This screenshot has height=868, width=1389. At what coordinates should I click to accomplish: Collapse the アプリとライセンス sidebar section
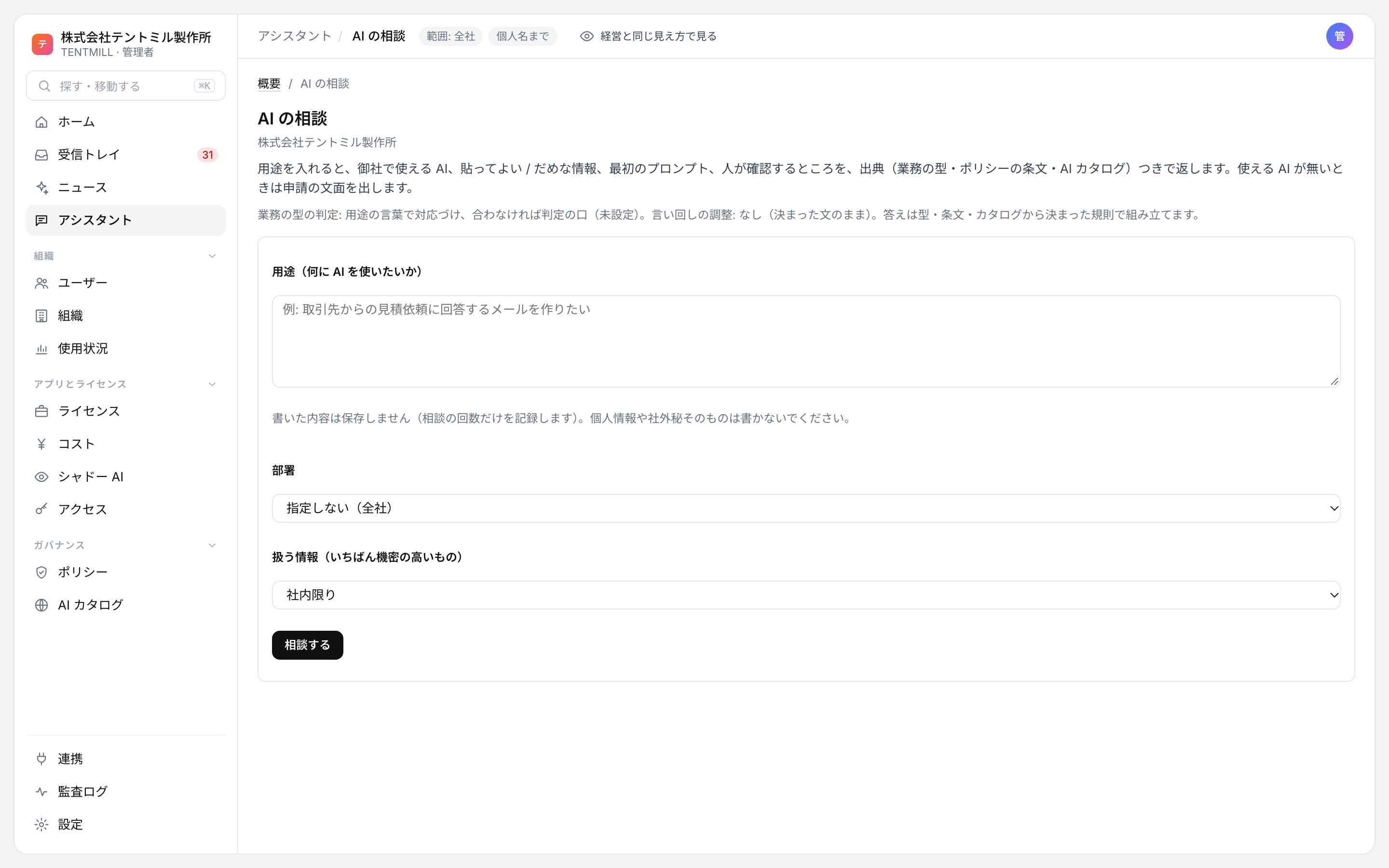pyautogui.click(x=212, y=384)
